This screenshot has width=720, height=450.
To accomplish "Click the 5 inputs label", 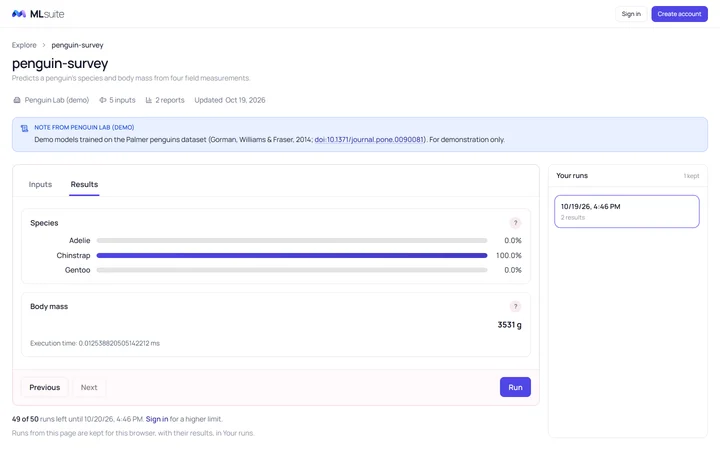I will pyautogui.click(x=122, y=100).
